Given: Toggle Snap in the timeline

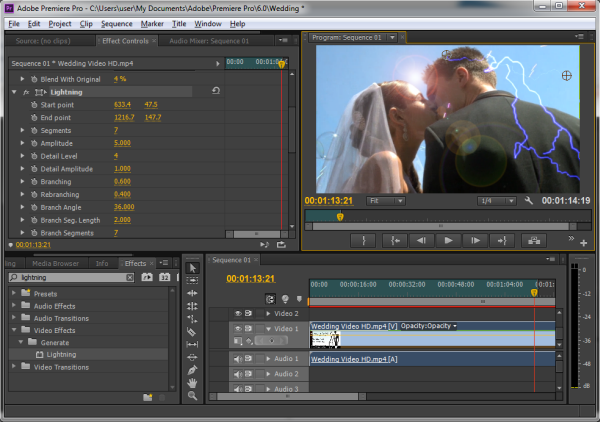Looking at the screenshot, I should [270, 299].
